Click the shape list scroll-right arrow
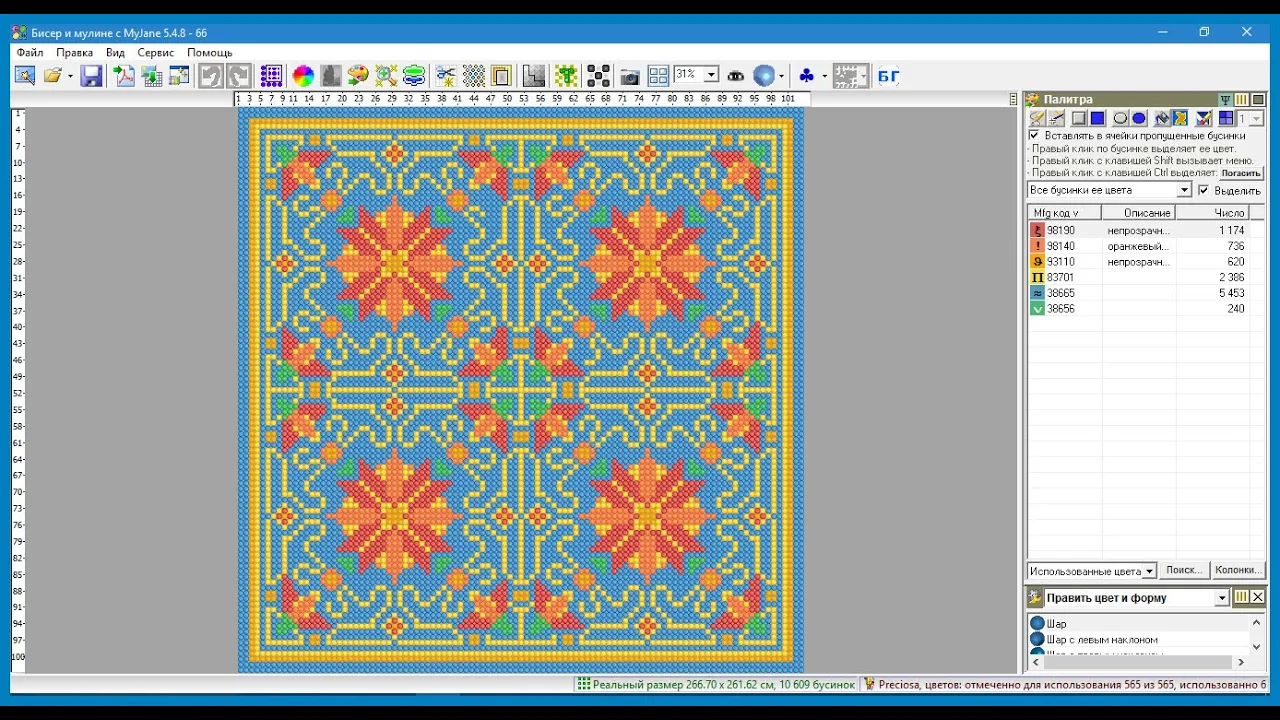Screen dimensions: 1280x720 point(1239,662)
